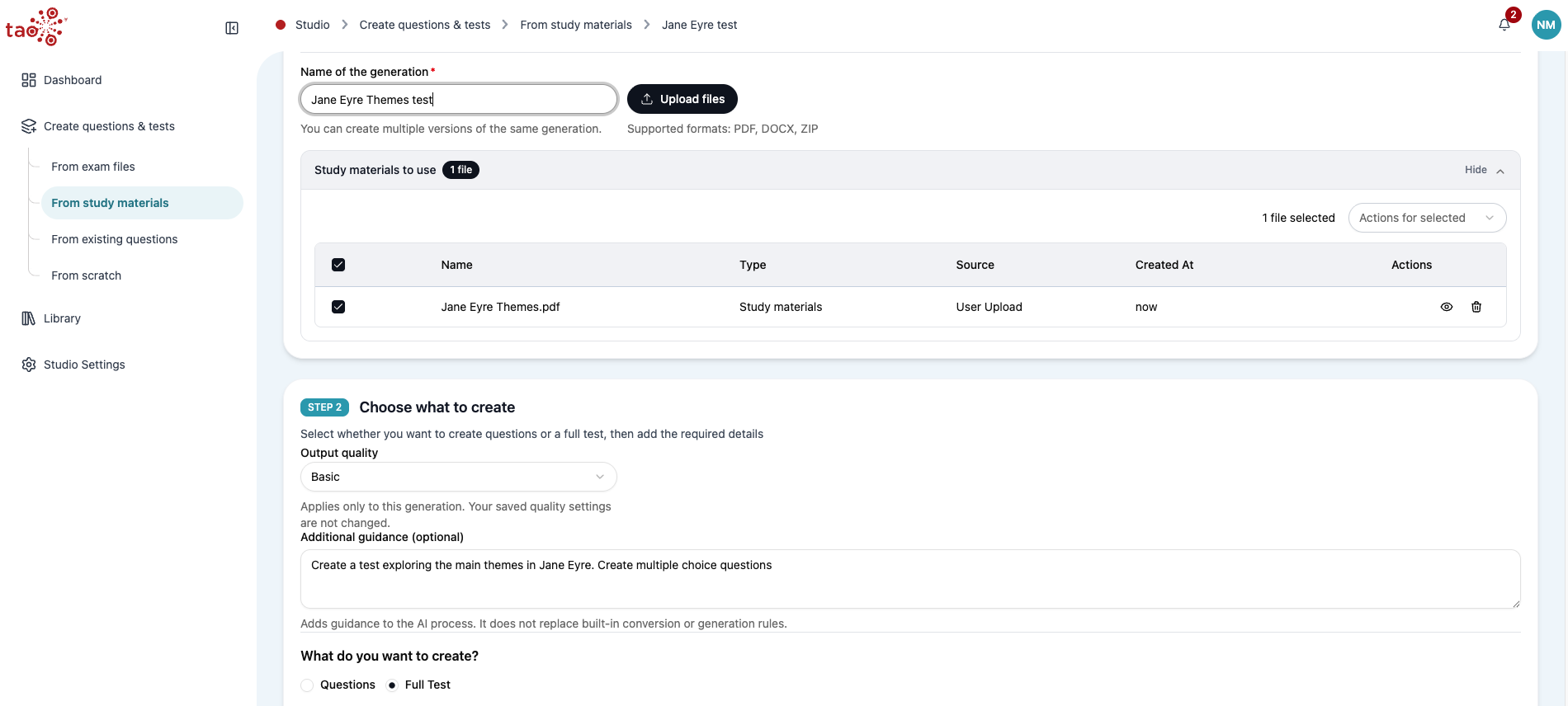
Task: Uncheck the Jane Eyre Themes.pdf row checkbox
Action: (x=338, y=307)
